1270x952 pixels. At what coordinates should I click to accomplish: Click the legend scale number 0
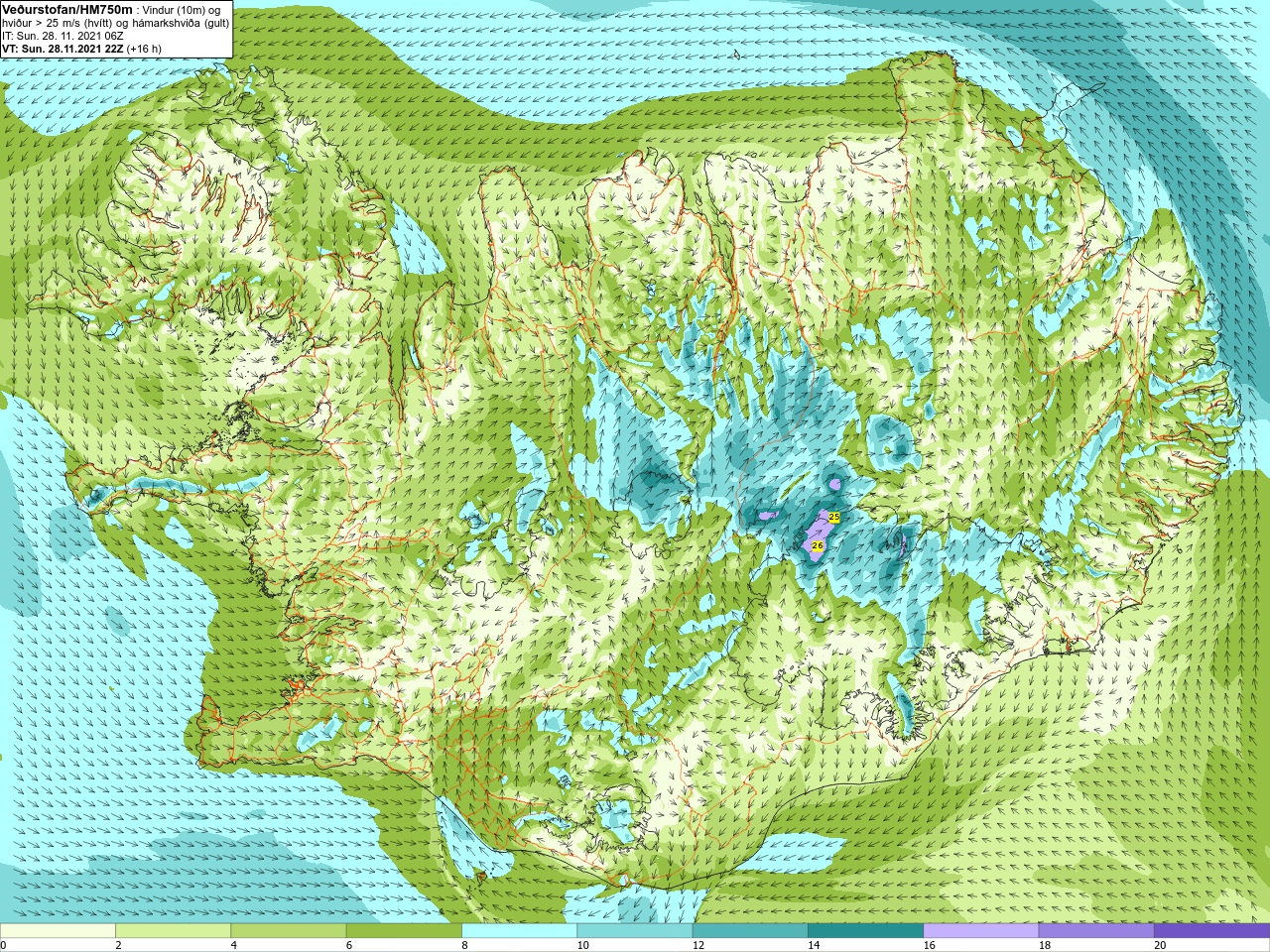3,945
